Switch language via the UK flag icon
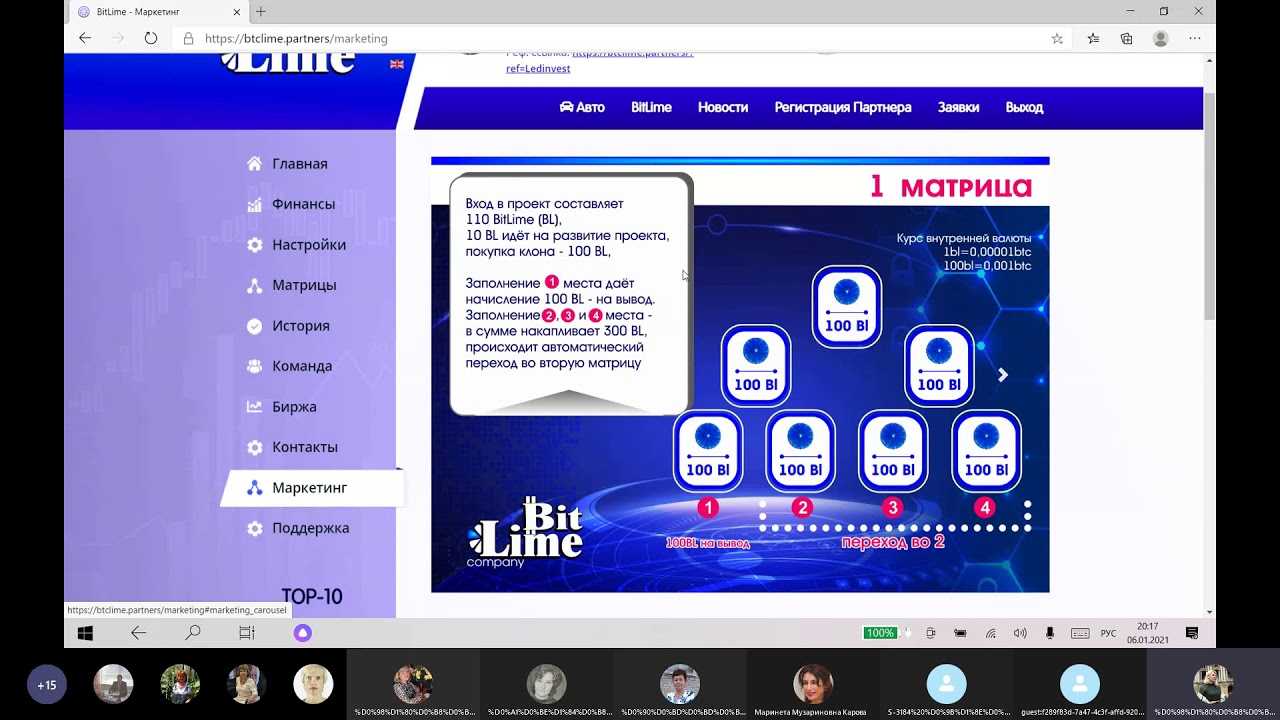Viewport: 1280px width, 720px height. 397,64
